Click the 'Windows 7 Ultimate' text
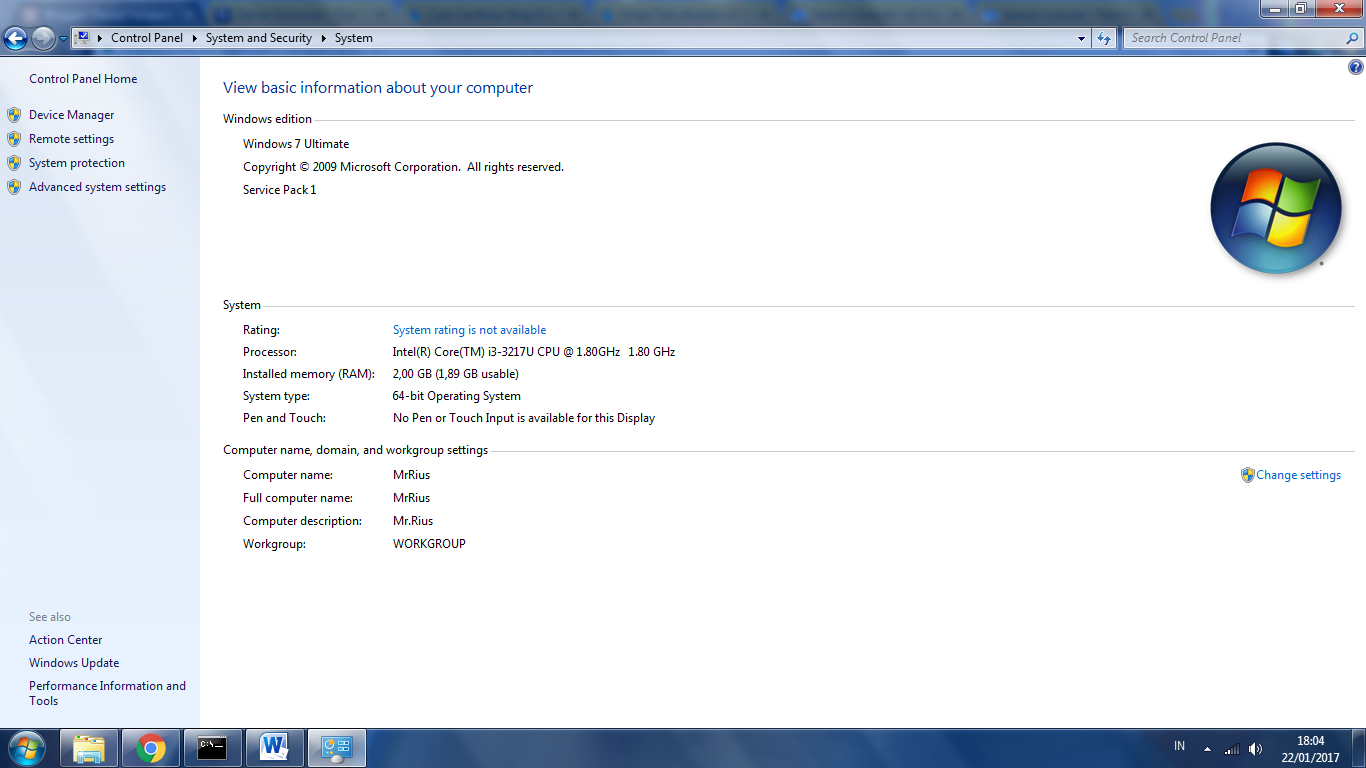This screenshot has width=1366, height=768. (x=296, y=144)
